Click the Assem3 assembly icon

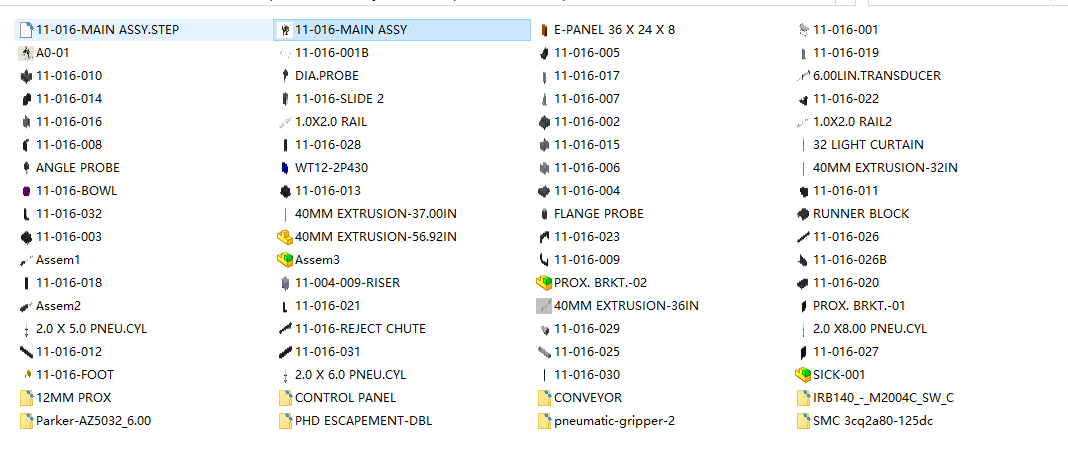point(285,259)
